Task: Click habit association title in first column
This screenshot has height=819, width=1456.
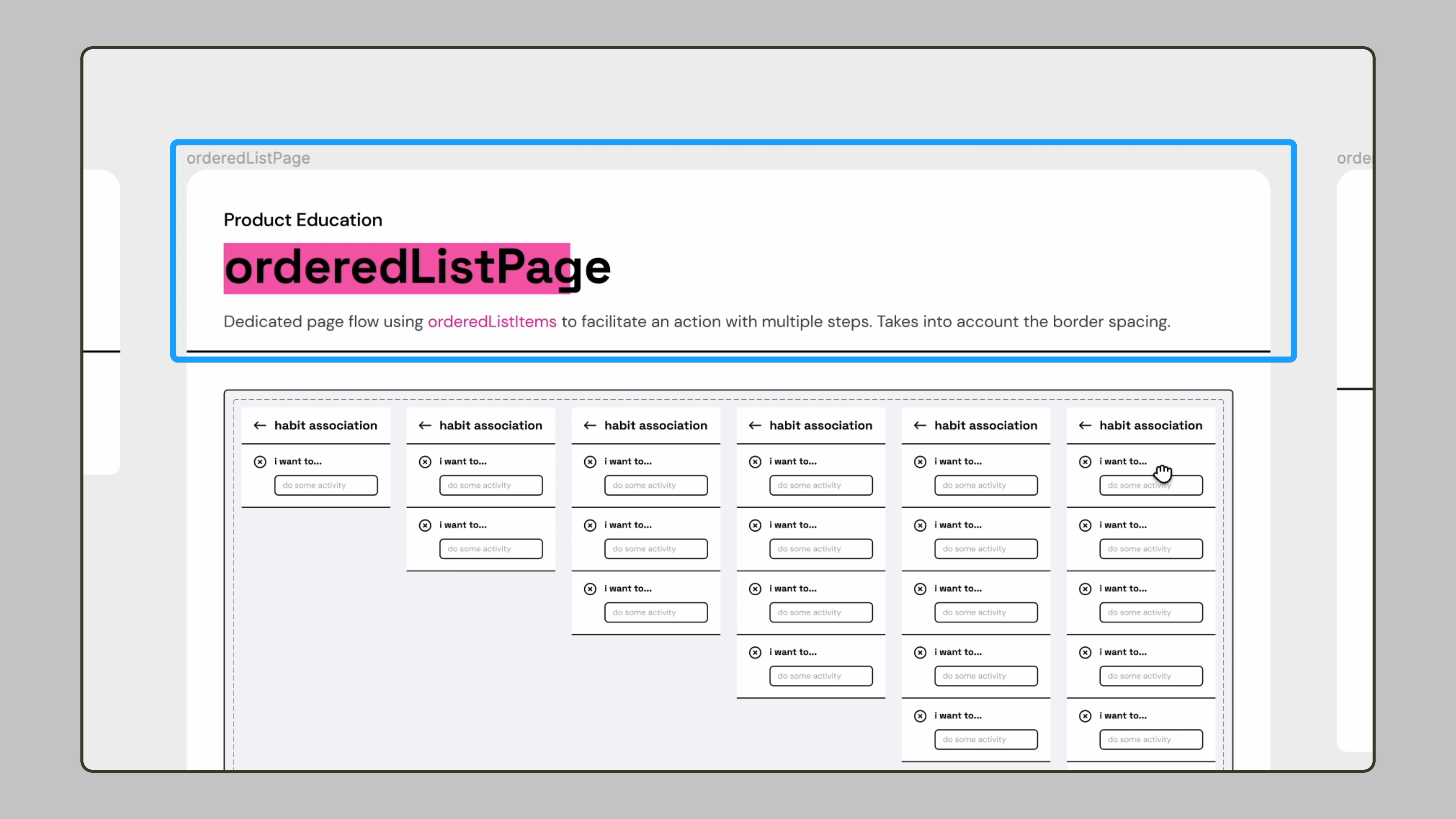Action: click(326, 425)
